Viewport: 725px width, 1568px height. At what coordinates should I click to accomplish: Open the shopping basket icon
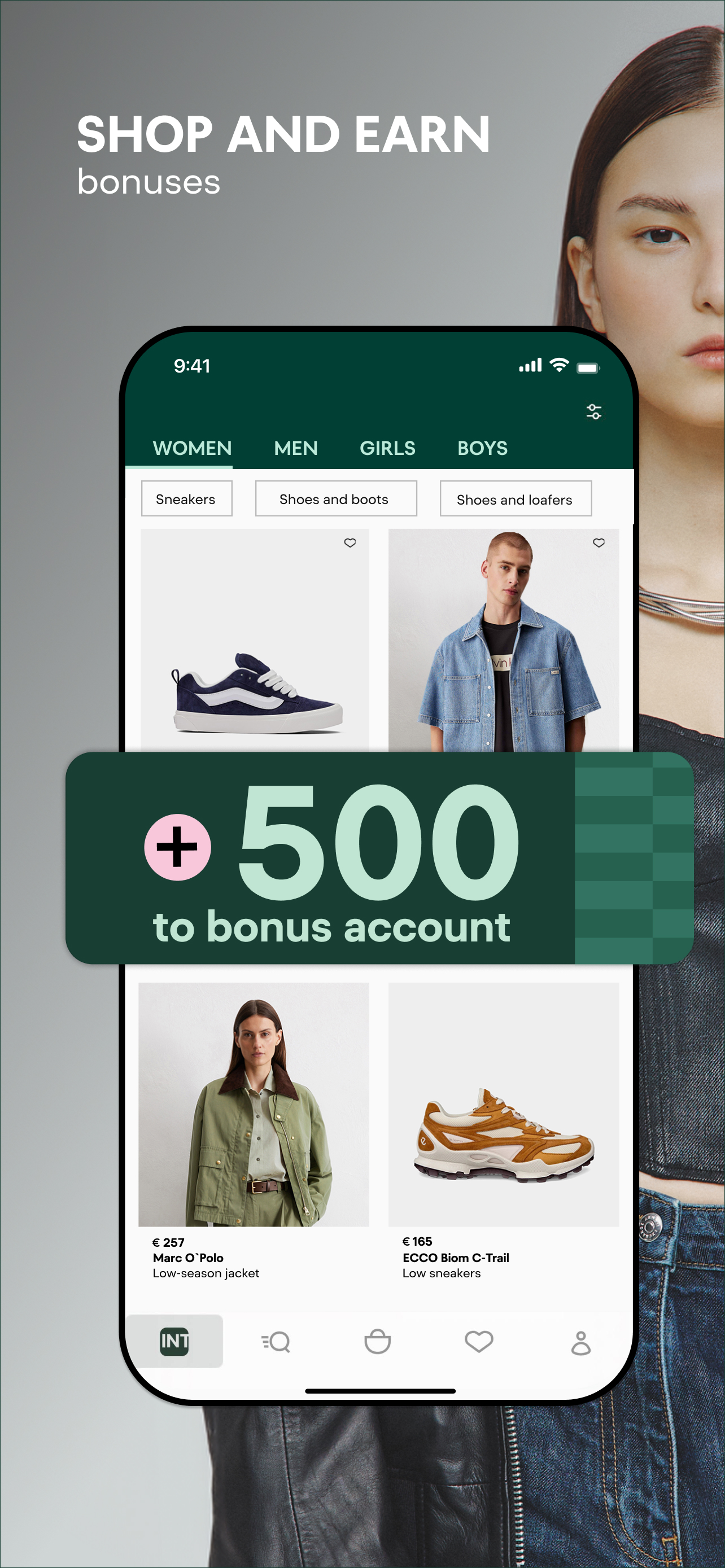click(377, 1342)
